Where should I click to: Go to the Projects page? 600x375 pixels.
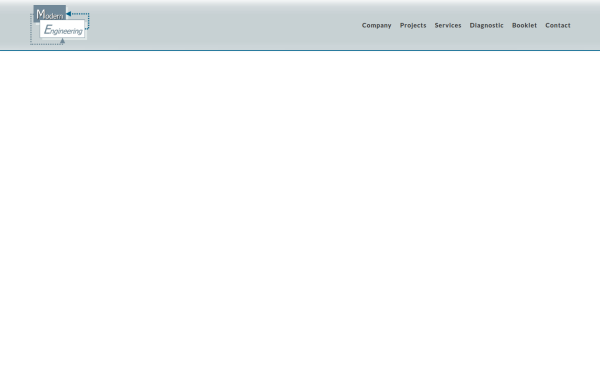pyautogui.click(x=413, y=25)
